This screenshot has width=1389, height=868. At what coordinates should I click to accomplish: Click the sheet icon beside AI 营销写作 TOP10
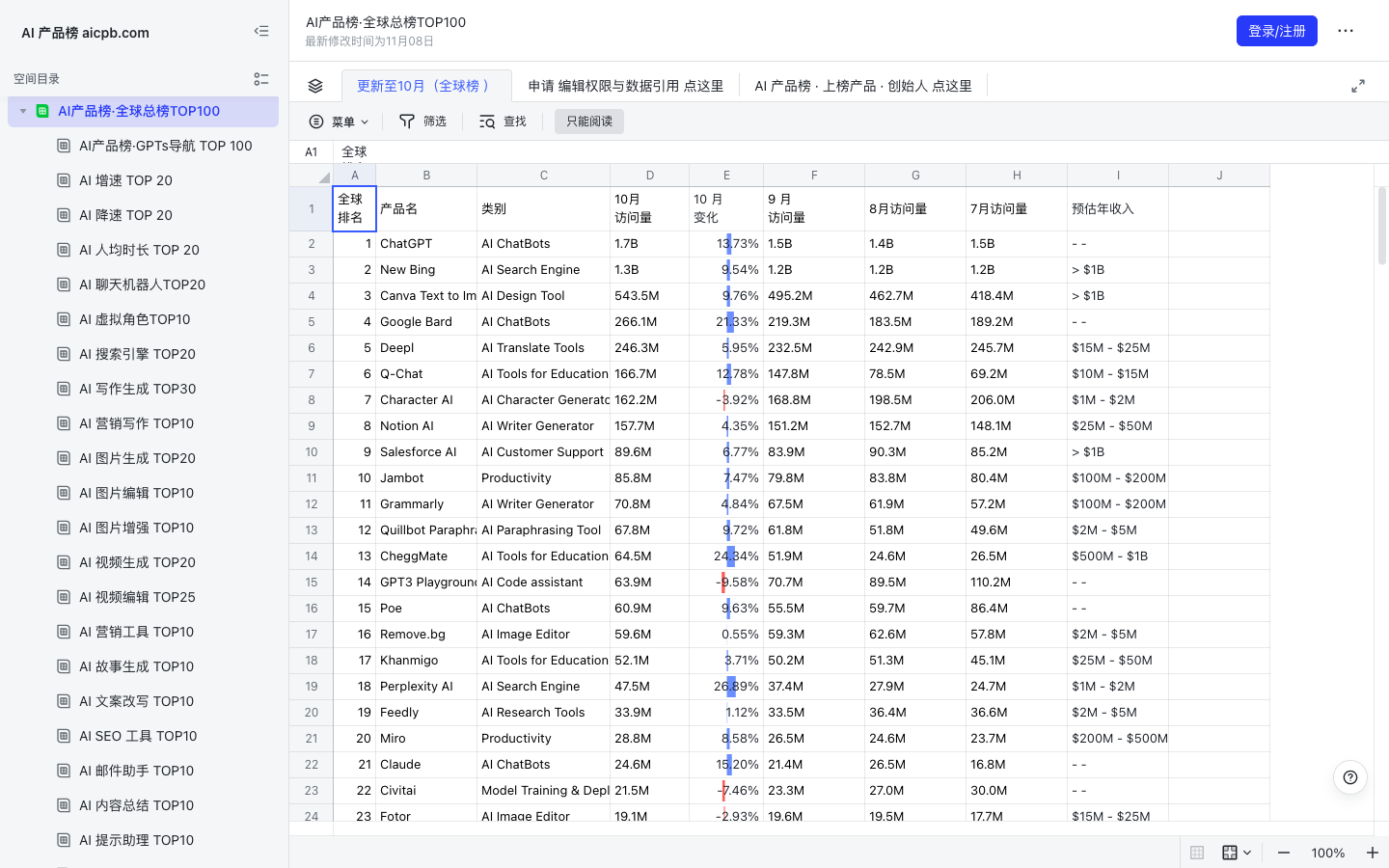(x=64, y=423)
